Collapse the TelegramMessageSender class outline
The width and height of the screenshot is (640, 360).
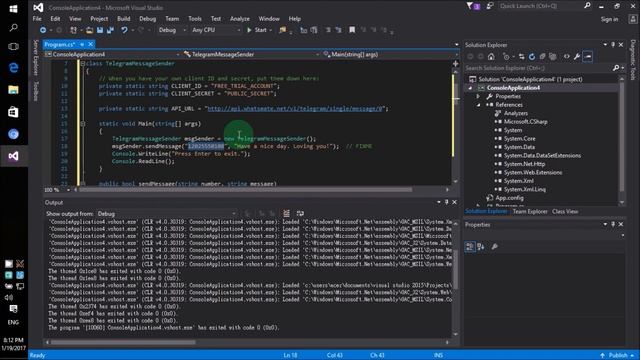(x=83, y=64)
